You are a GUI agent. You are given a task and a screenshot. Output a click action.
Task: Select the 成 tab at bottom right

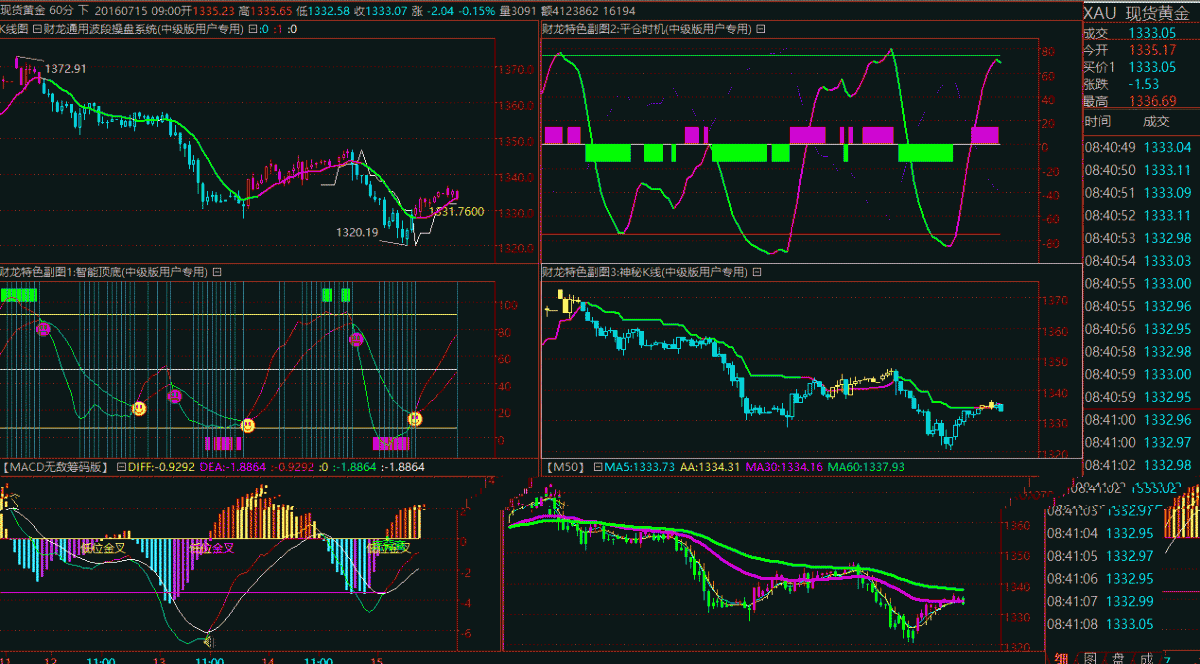[1147, 658]
